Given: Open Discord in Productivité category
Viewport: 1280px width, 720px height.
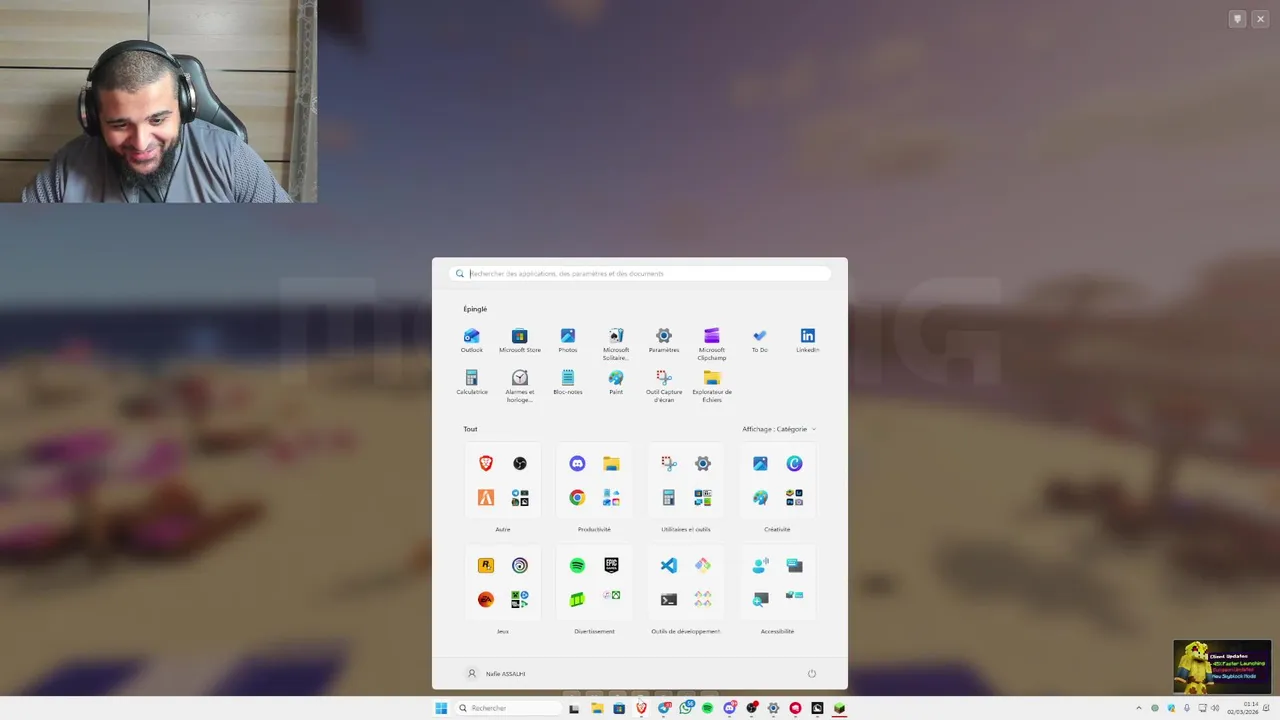Looking at the screenshot, I should [x=577, y=463].
